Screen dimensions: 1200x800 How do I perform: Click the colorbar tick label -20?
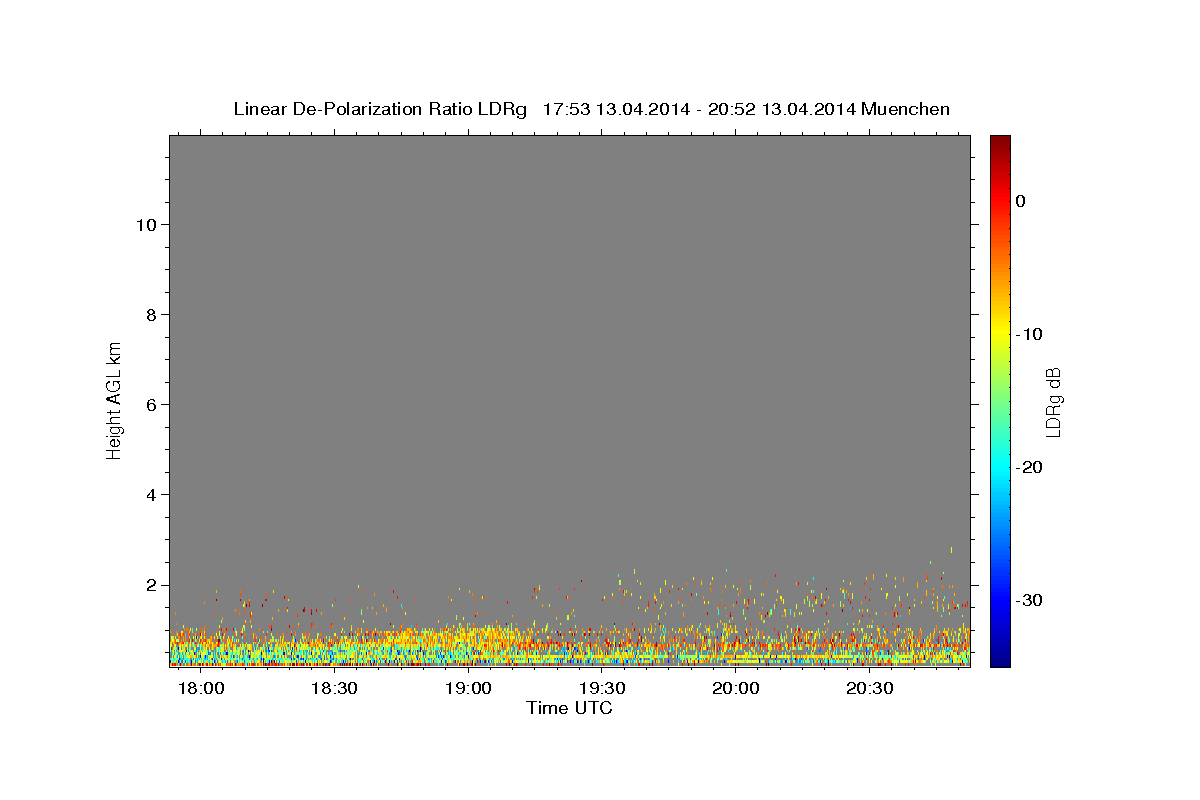pos(1030,467)
